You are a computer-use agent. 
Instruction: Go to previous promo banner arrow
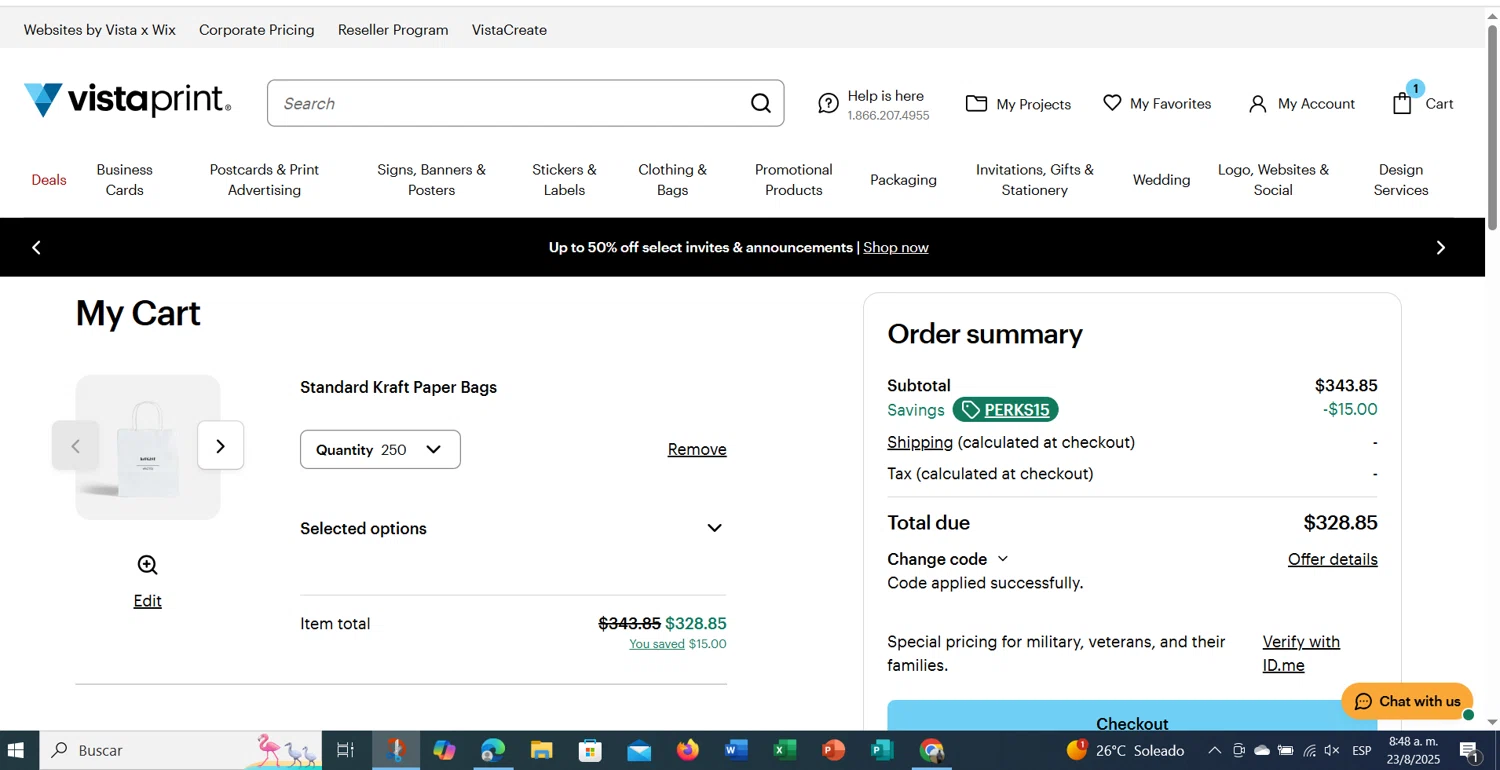[x=37, y=247]
